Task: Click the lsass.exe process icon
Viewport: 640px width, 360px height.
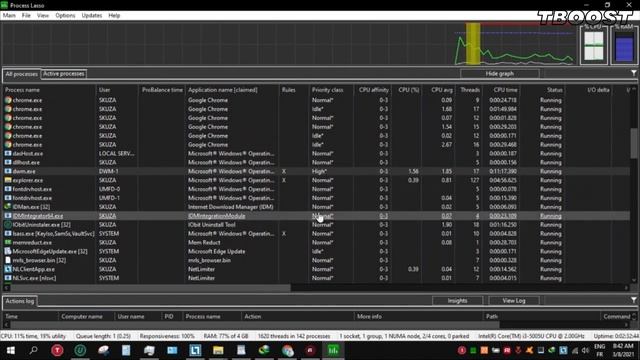Action: coord(8,233)
